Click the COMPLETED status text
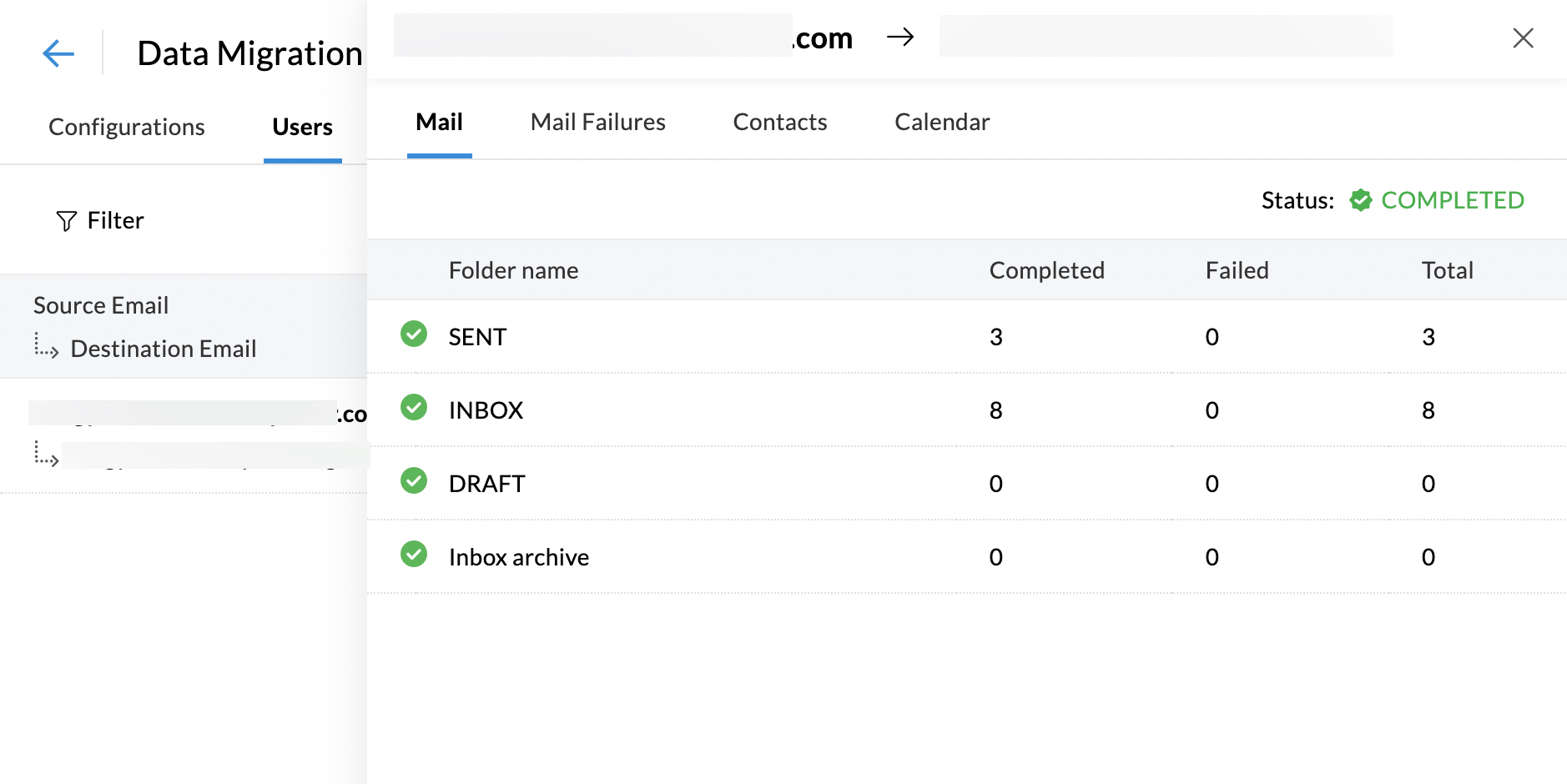This screenshot has height=784, width=1567. coord(1453,200)
